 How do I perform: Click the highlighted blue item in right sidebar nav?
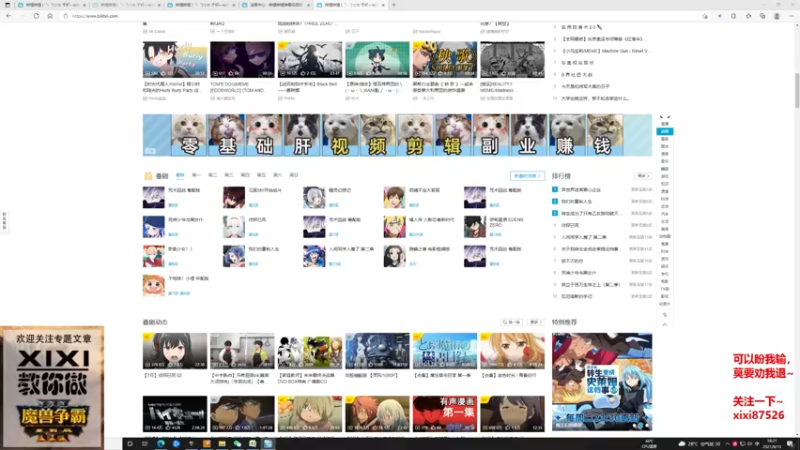[x=664, y=131]
